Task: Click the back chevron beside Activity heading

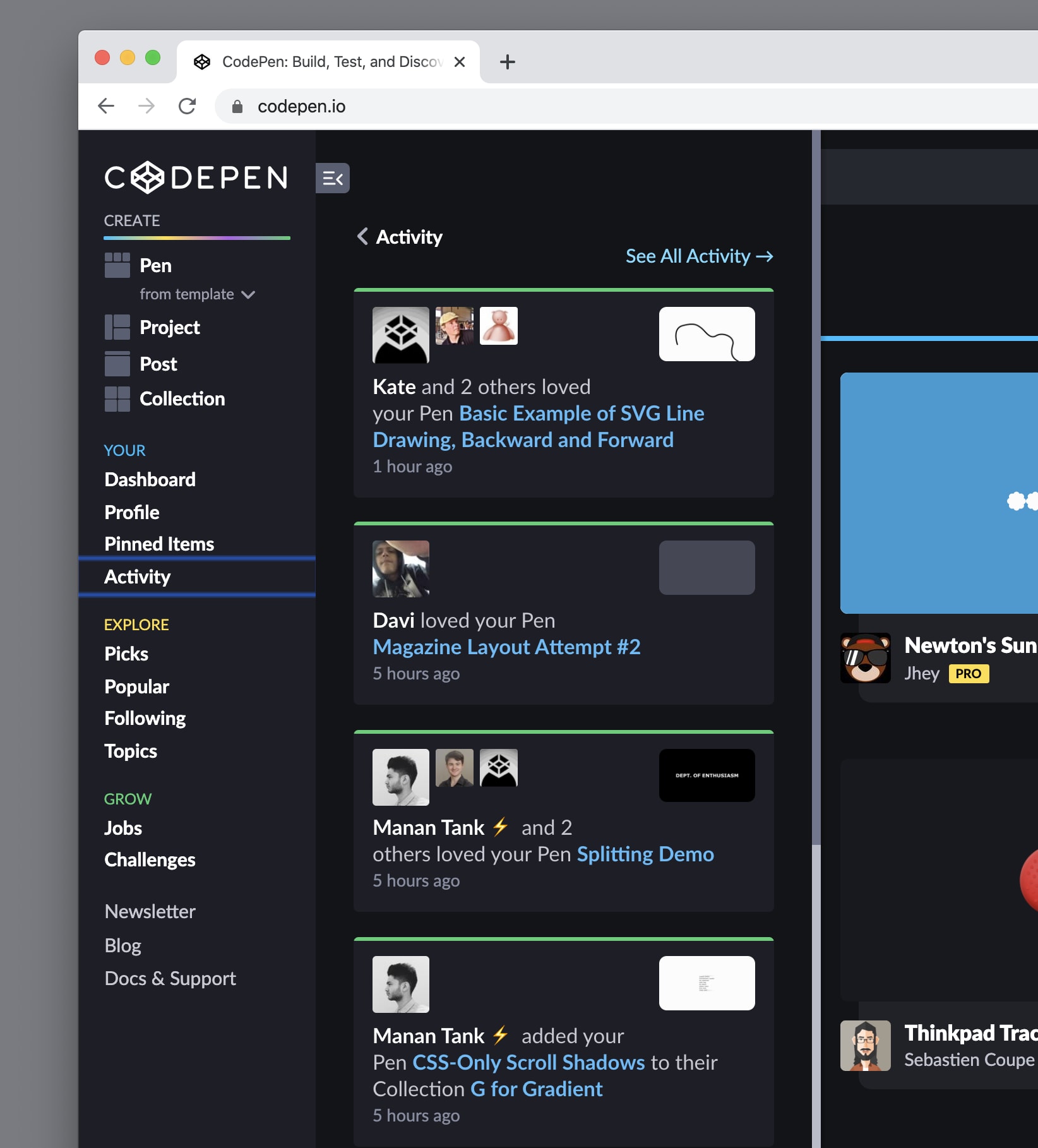Action: 362,236
